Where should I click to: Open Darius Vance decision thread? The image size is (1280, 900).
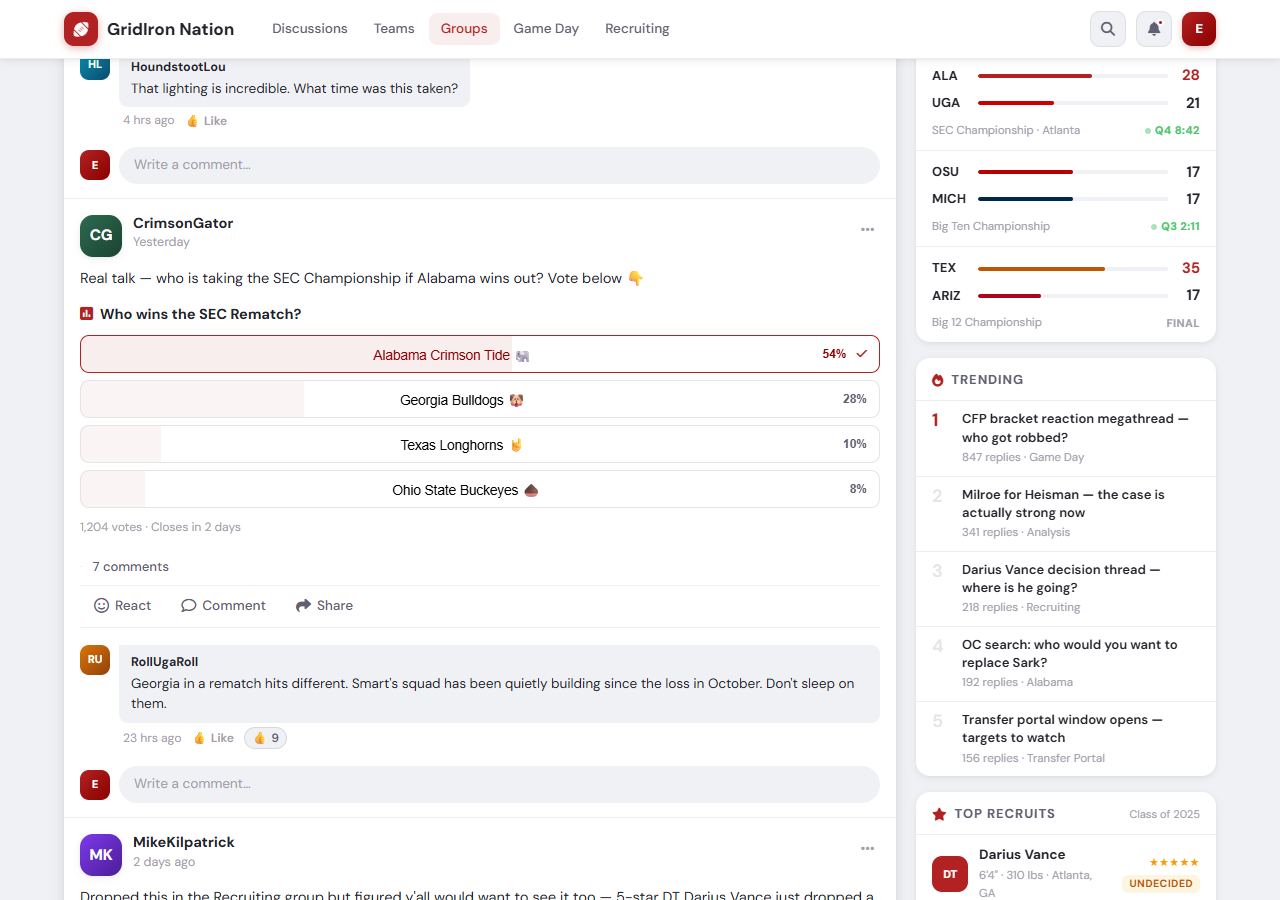pos(1061,578)
